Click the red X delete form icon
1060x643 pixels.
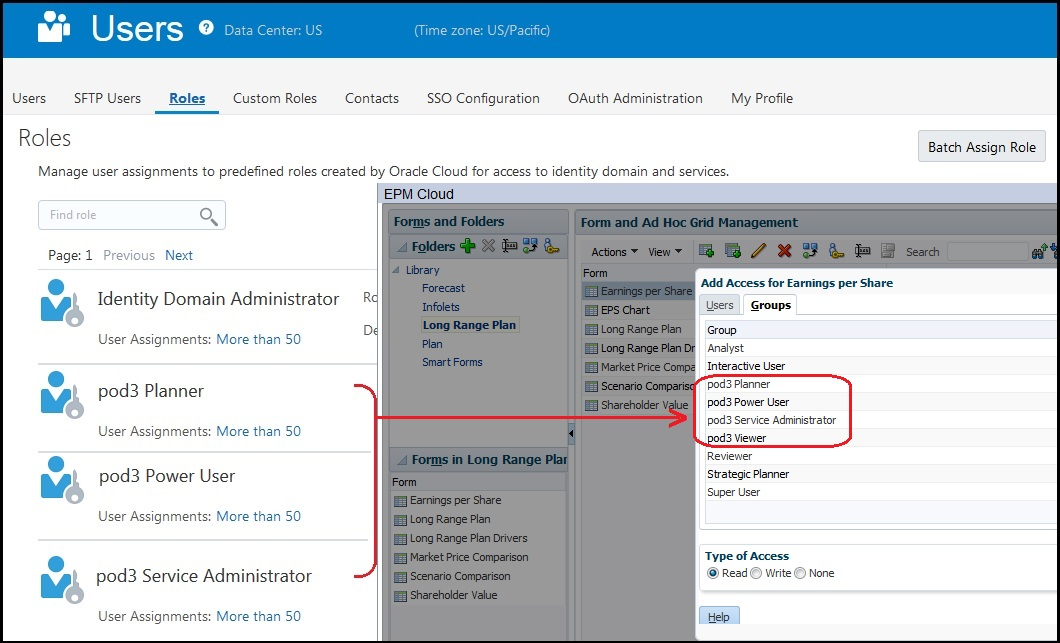[x=784, y=252]
